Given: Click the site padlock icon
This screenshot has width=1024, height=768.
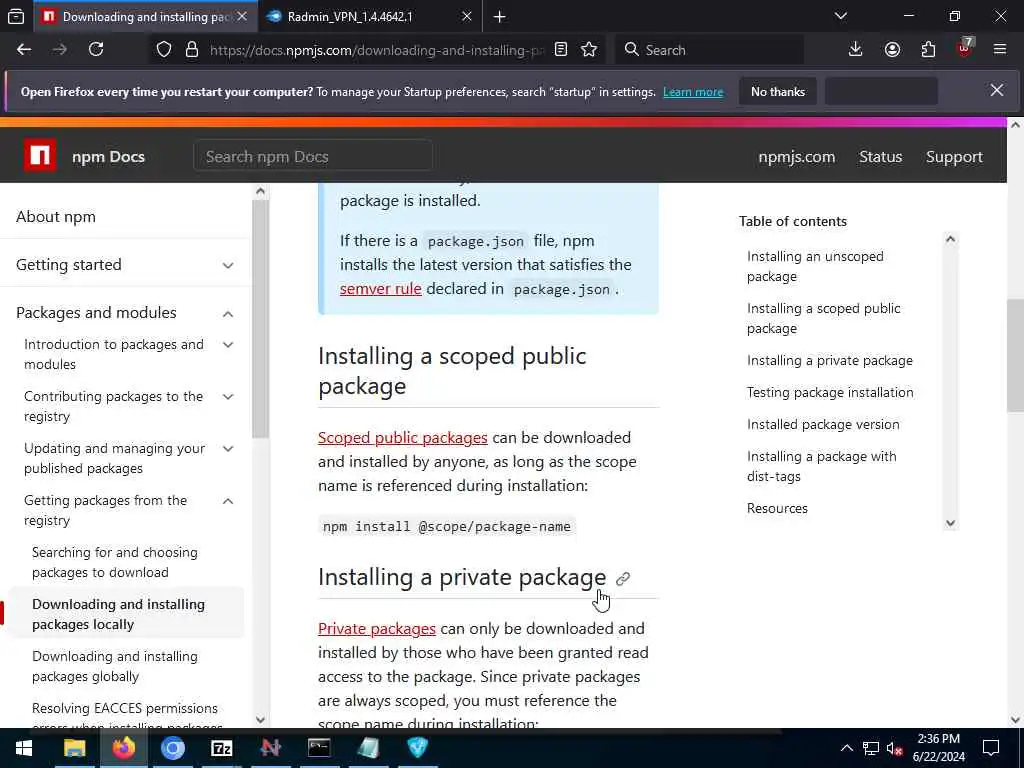Looking at the screenshot, I should 191,50.
